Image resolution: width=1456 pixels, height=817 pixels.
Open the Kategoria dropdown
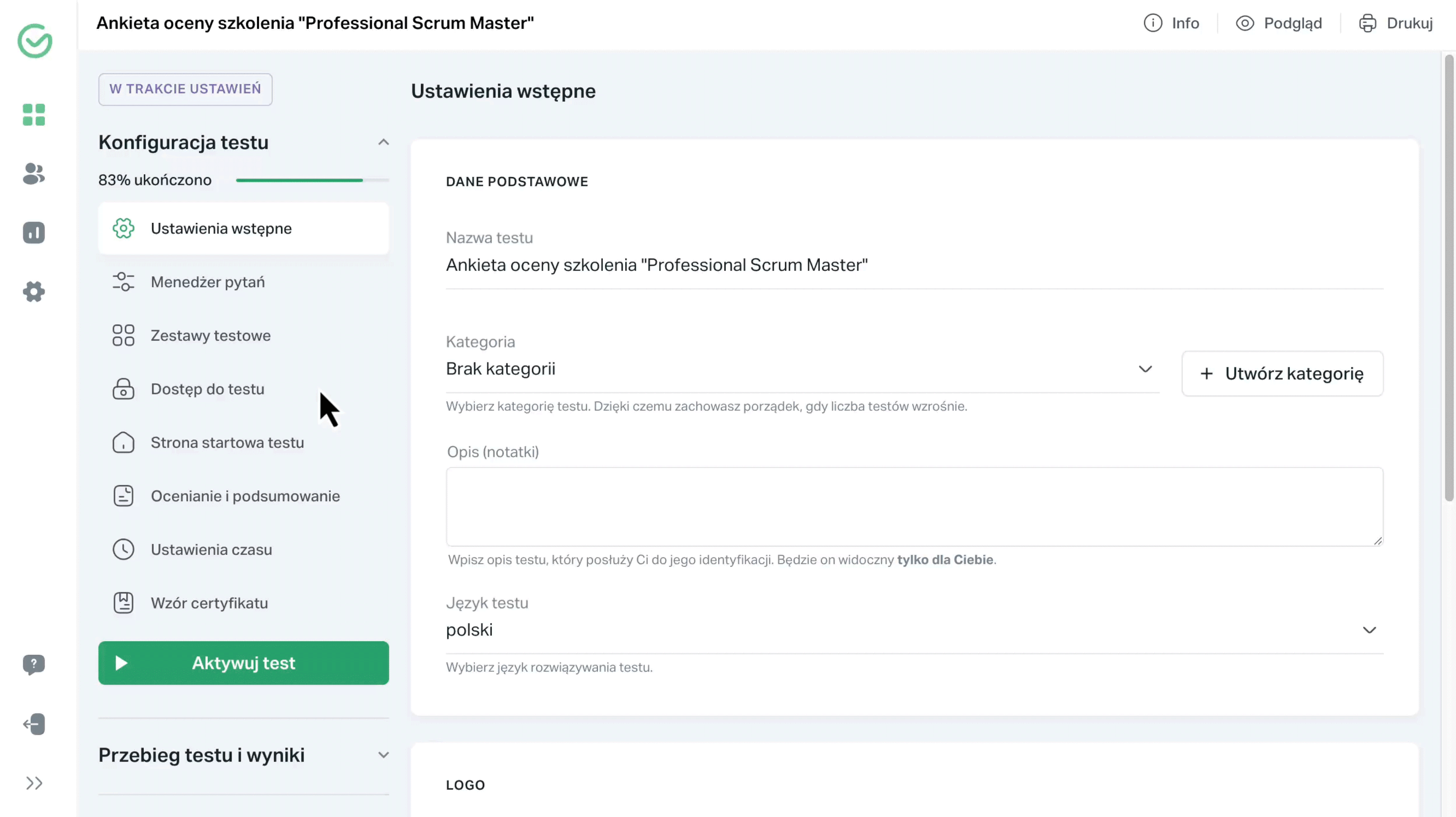[802, 369]
